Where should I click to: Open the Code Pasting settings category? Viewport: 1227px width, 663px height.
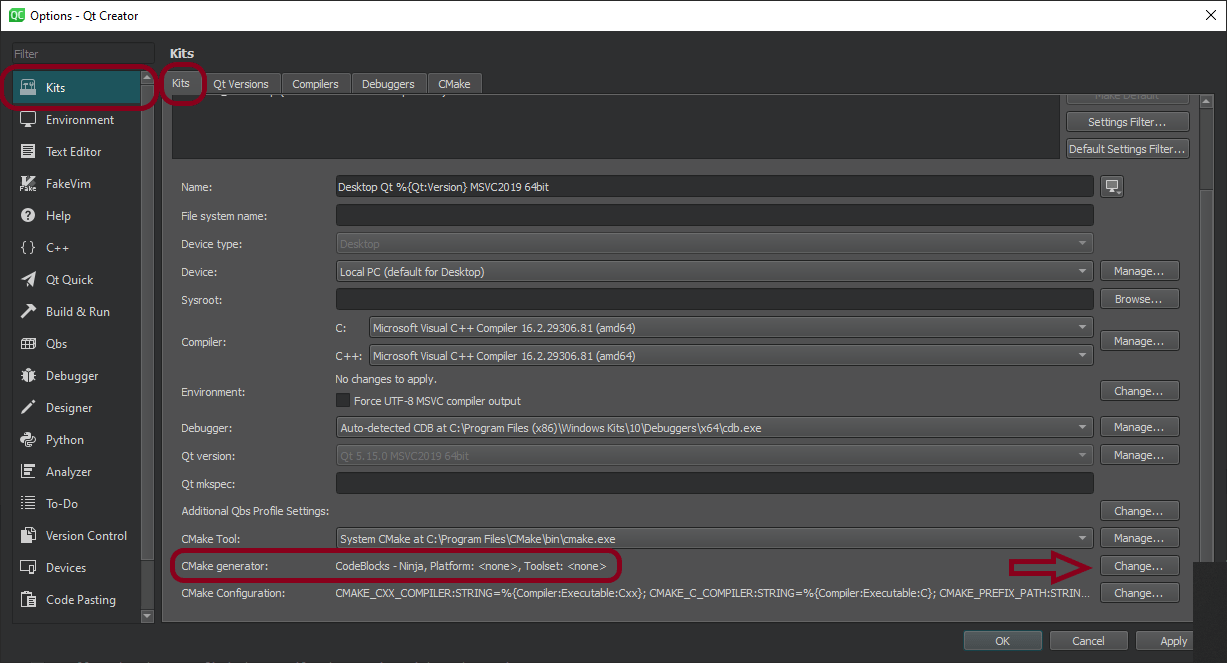pos(77,600)
